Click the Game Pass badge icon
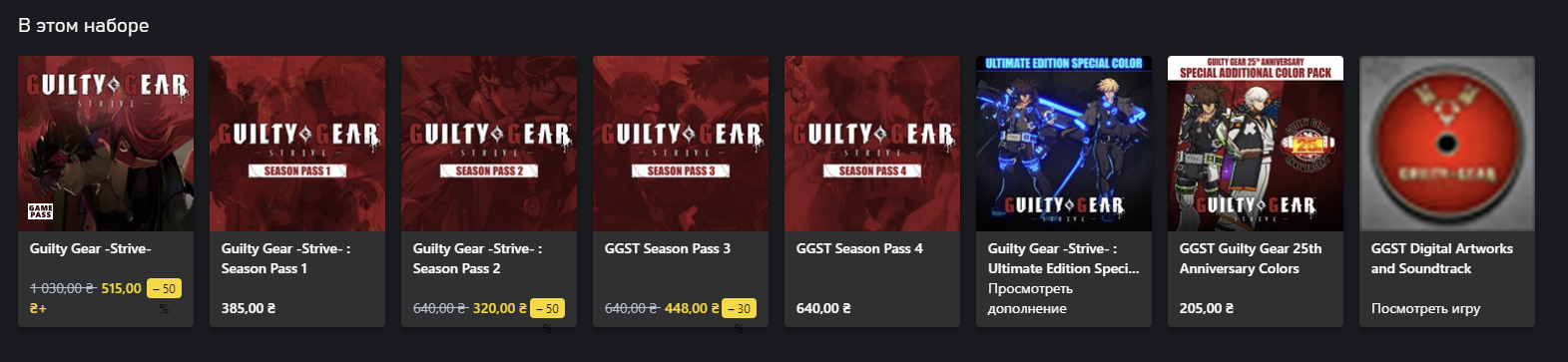This screenshot has height=362, width=1568. coord(41,211)
